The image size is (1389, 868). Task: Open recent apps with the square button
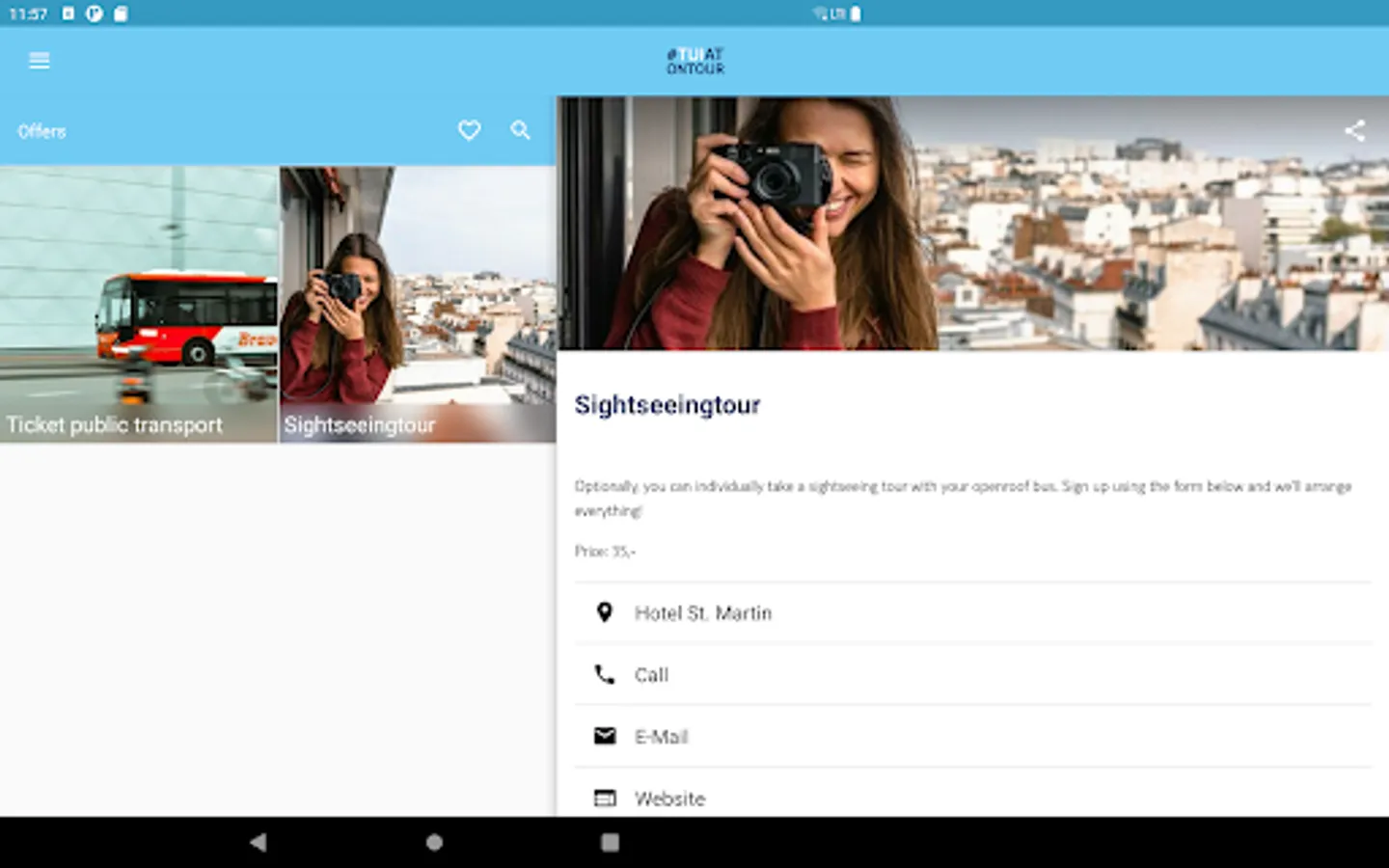tap(609, 842)
